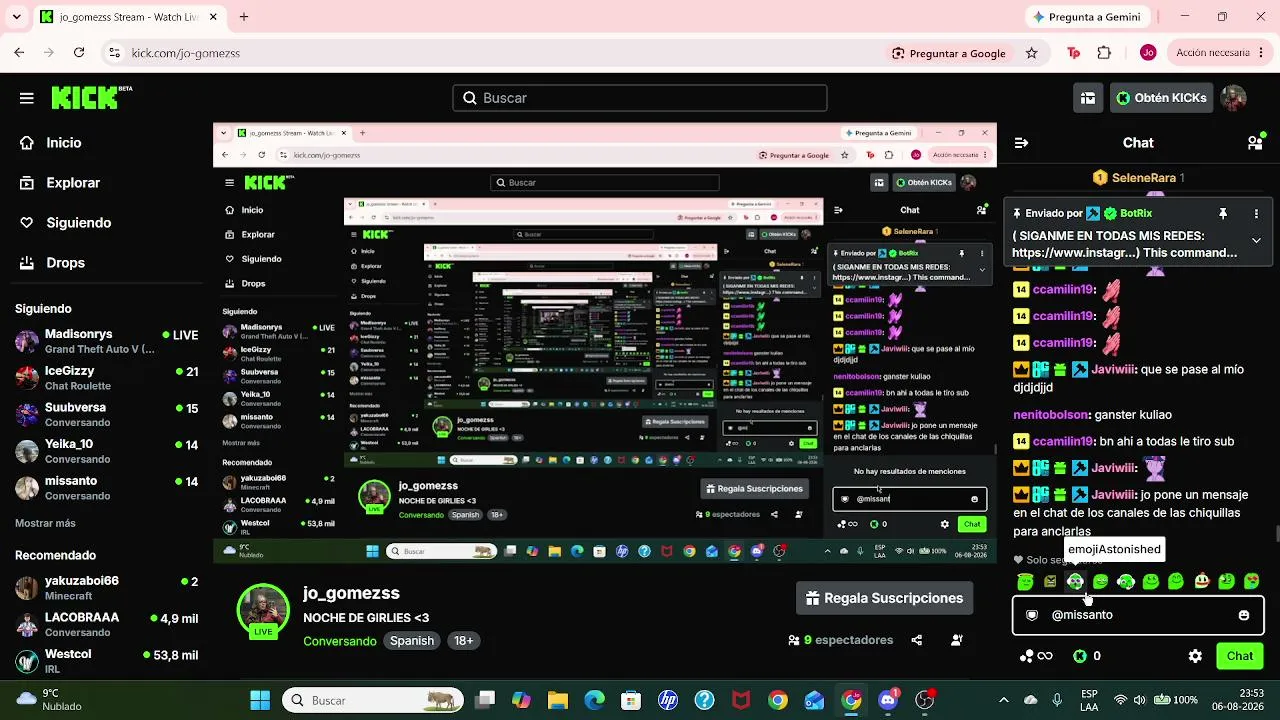Open Drops in the Kick sidebar
The width and height of the screenshot is (1280, 720).
[x=52, y=263]
